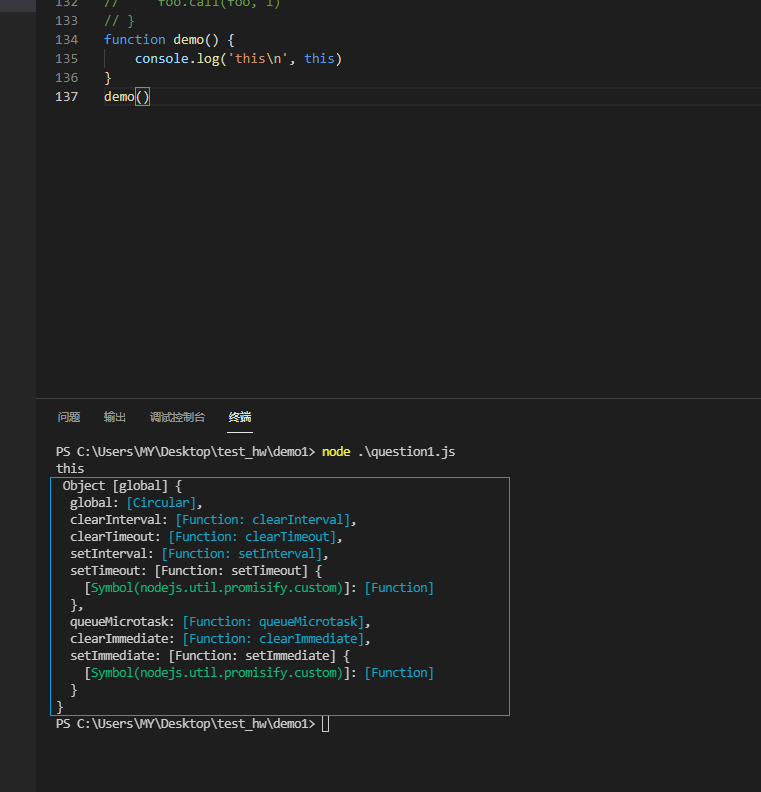The width and height of the screenshot is (761, 792).
Task: Click 'Object [global] {' in terminal output
Action: [x=122, y=486]
